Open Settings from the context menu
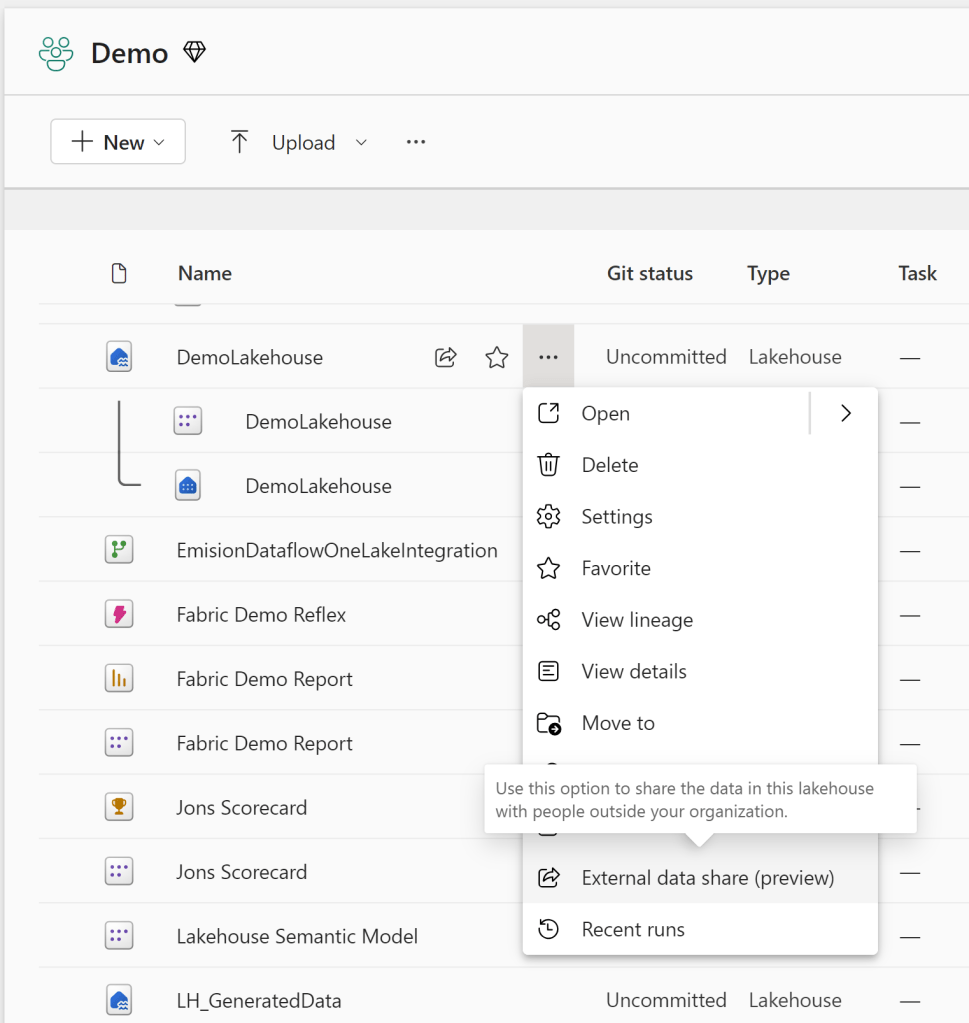Image resolution: width=969 pixels, height=1023 pixels. point(616,517)
